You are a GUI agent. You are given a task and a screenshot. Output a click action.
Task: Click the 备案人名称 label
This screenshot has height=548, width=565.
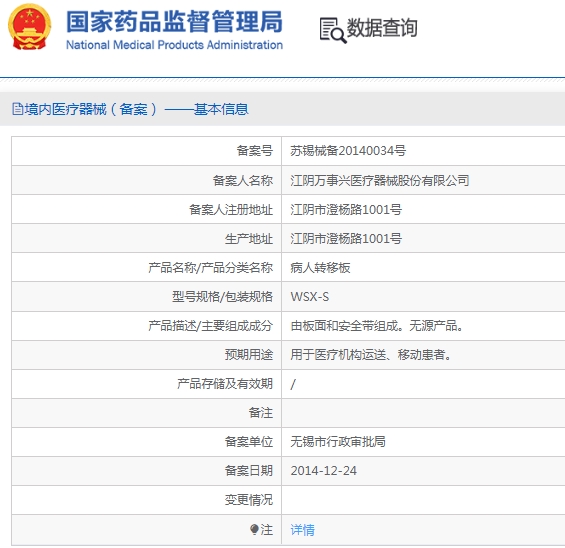(243, 180)
